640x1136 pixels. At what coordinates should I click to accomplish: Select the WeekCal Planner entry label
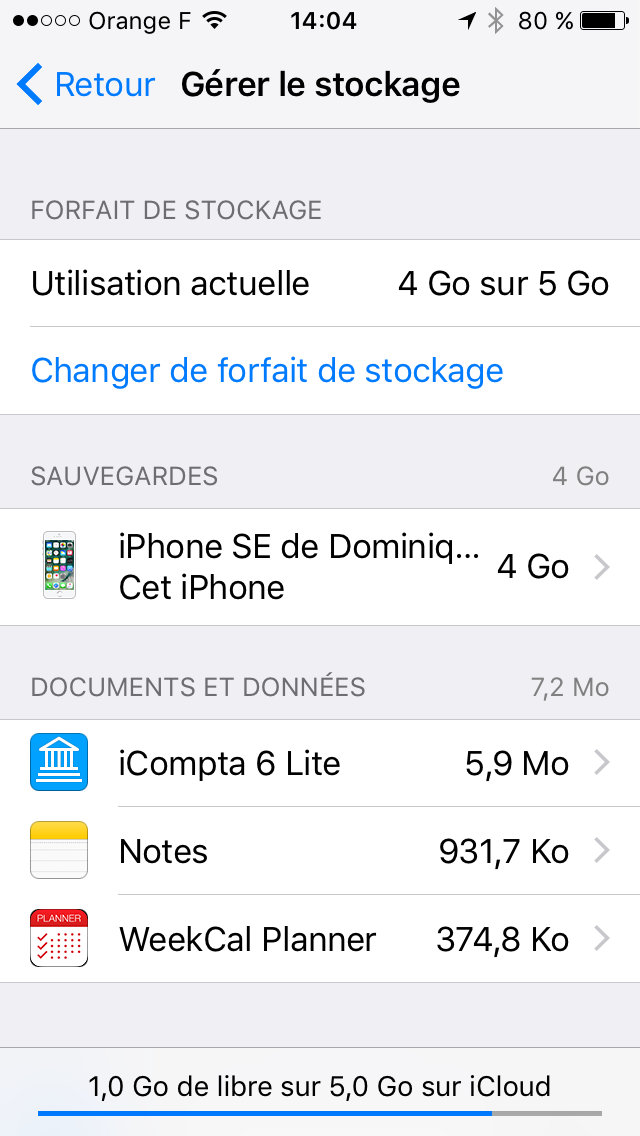point(247,940)
